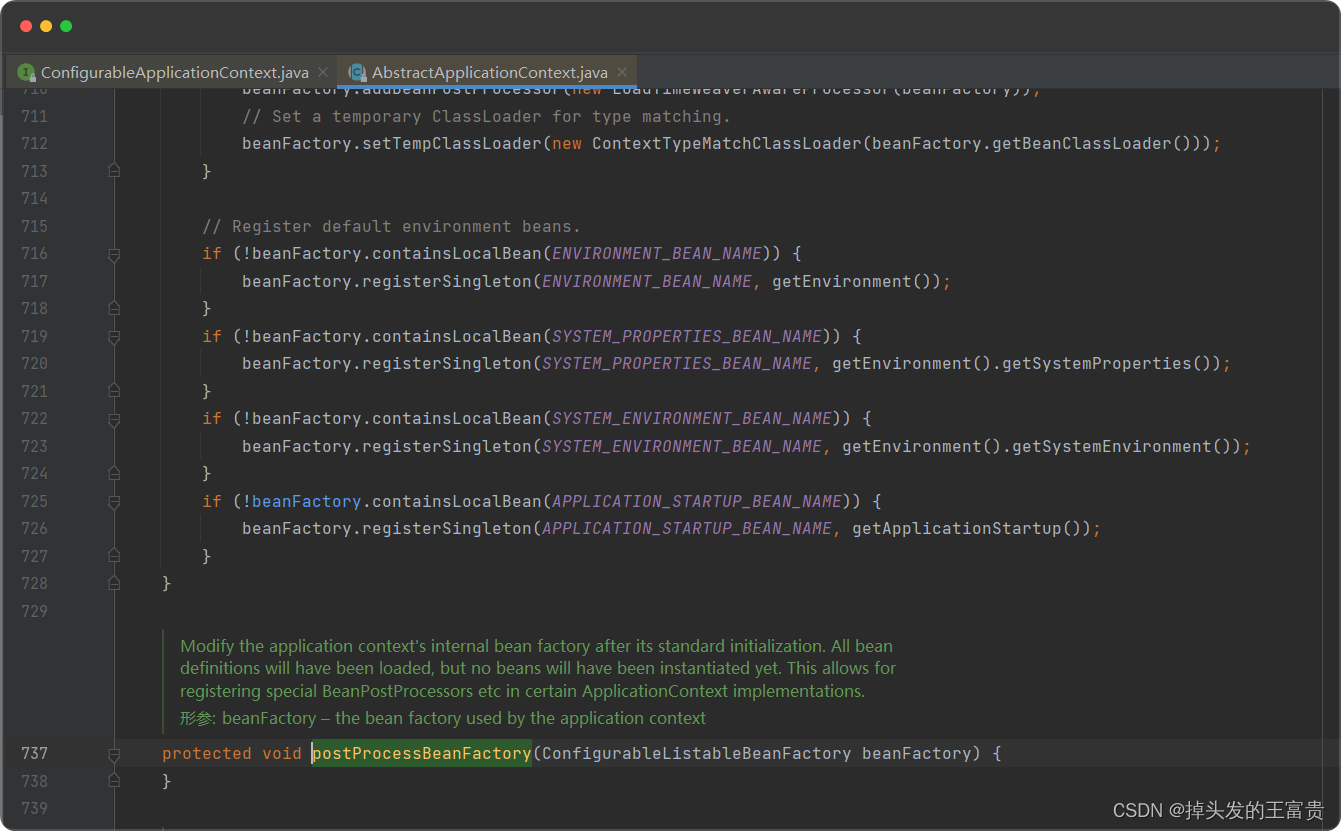Toggle fold end marker at line 721
The height and width of the screenshot is (831, 1341).
coord(114,392)
